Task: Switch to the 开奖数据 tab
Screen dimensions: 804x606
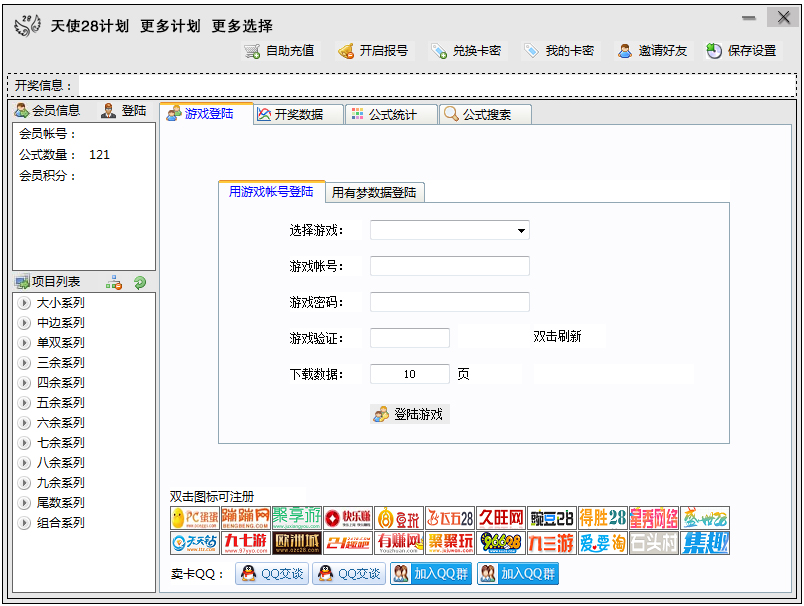Action: tap(298, 115)
